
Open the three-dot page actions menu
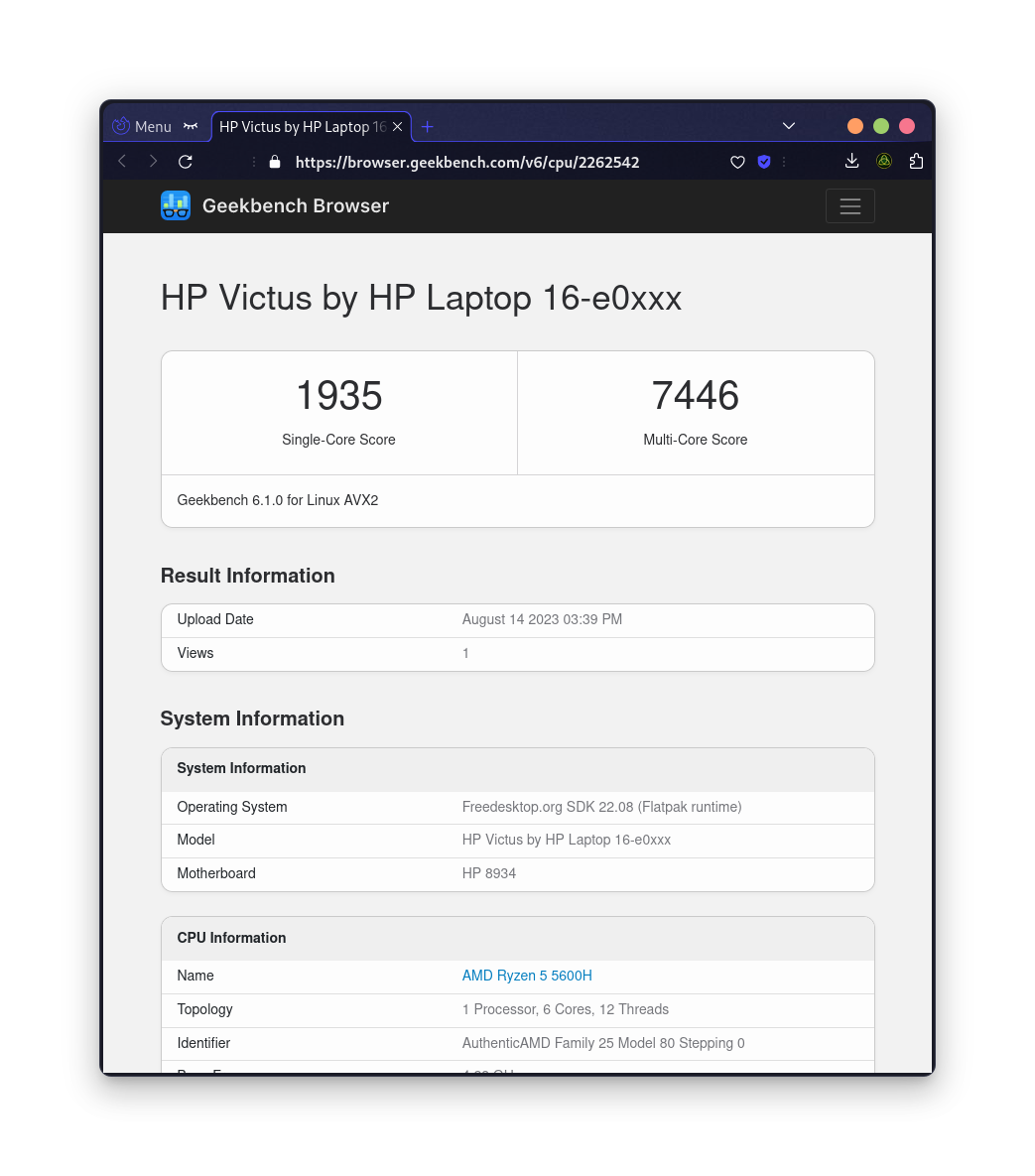783,162
